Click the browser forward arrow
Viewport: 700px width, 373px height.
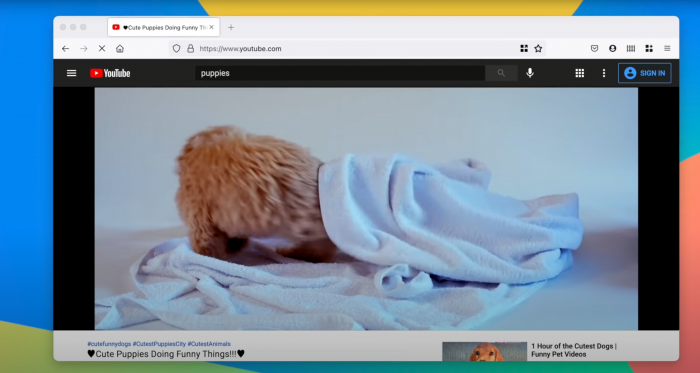tap(83, 49)
